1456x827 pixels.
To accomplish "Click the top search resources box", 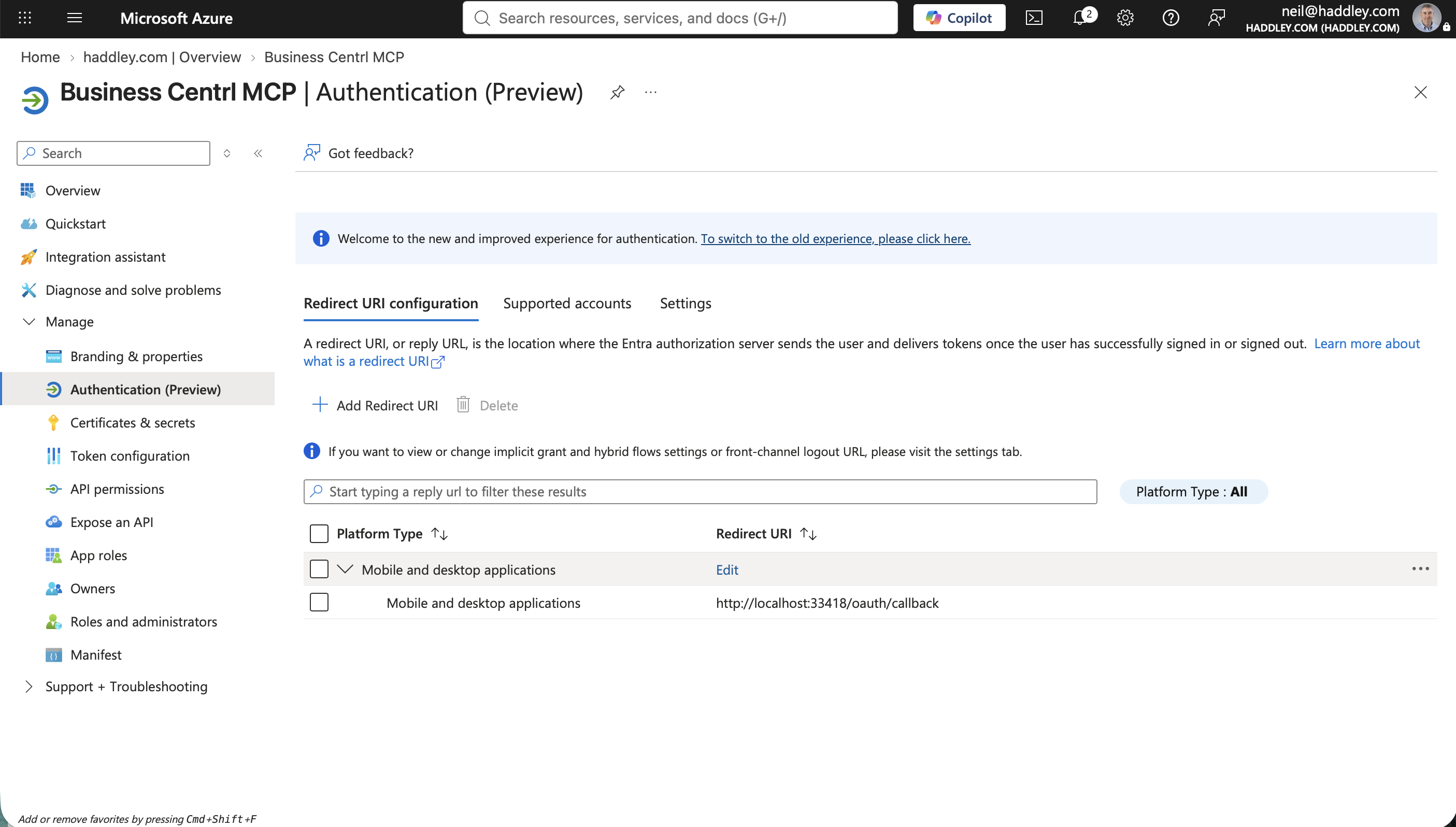I will tap(680, 18).
